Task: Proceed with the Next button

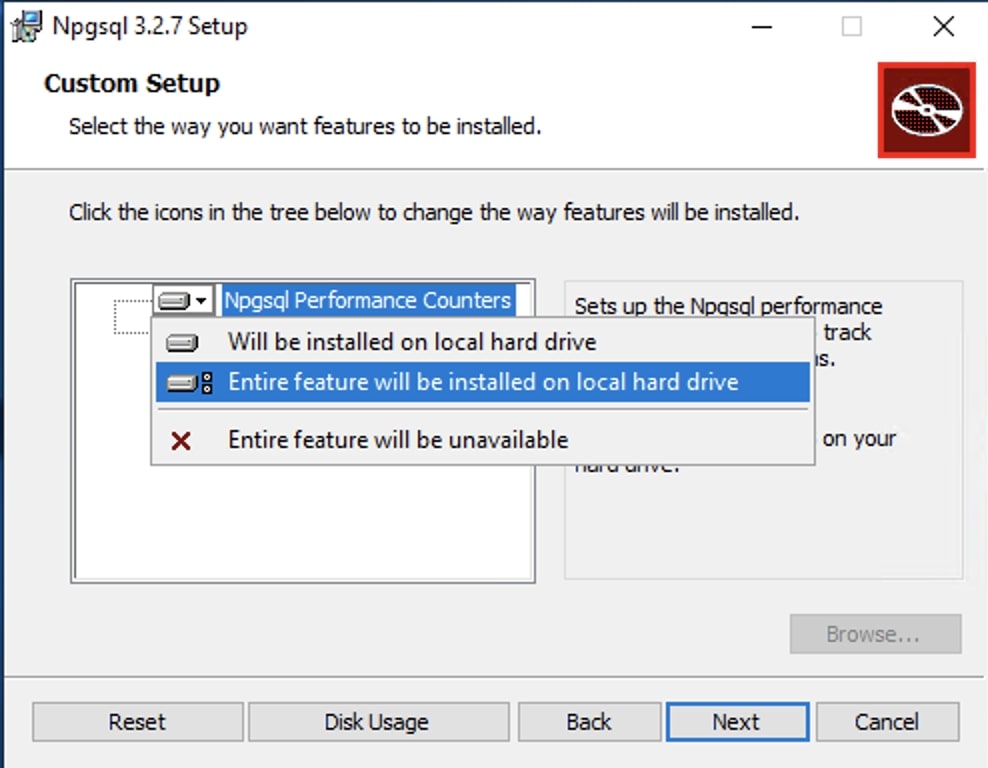Action: tap(737, 721)
